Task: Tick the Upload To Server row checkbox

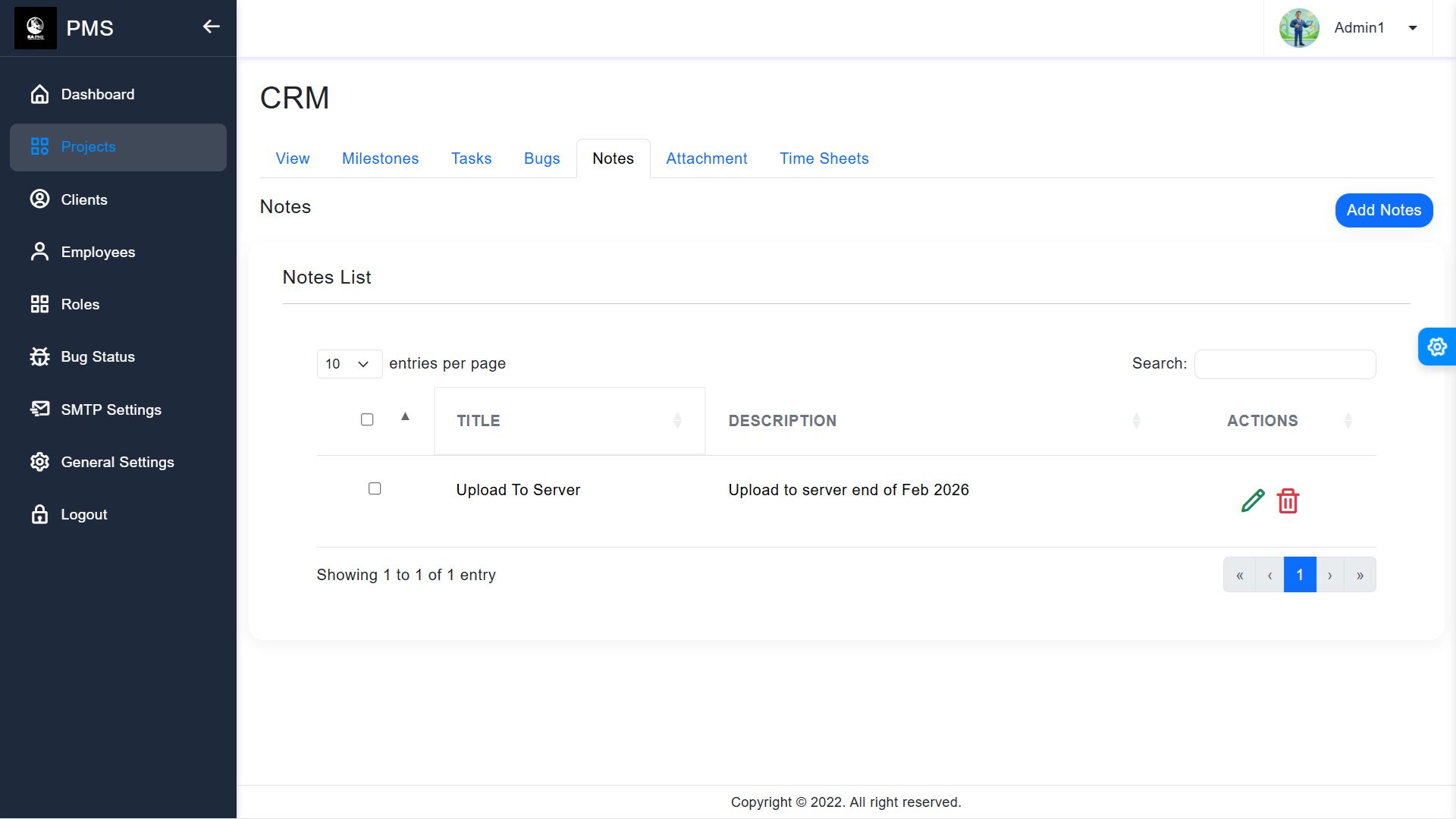Action: point(375,488)
